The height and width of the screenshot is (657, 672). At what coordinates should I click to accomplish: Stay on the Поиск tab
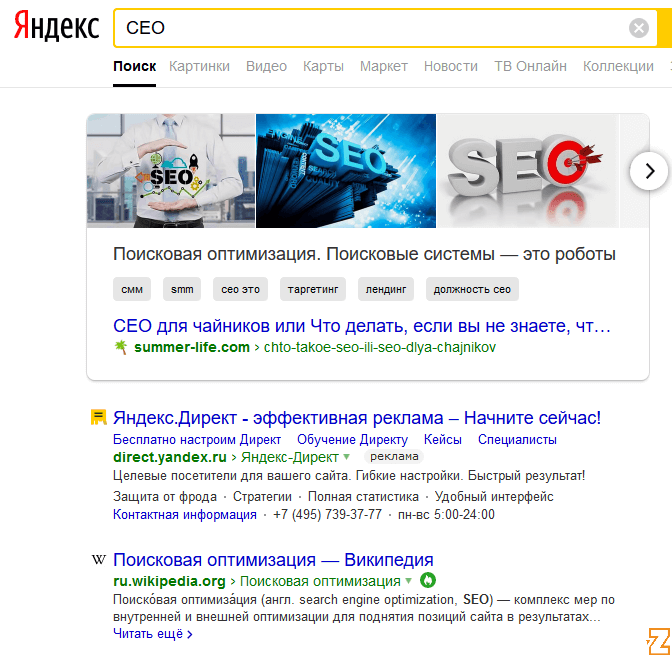click(x=134, y=66)
